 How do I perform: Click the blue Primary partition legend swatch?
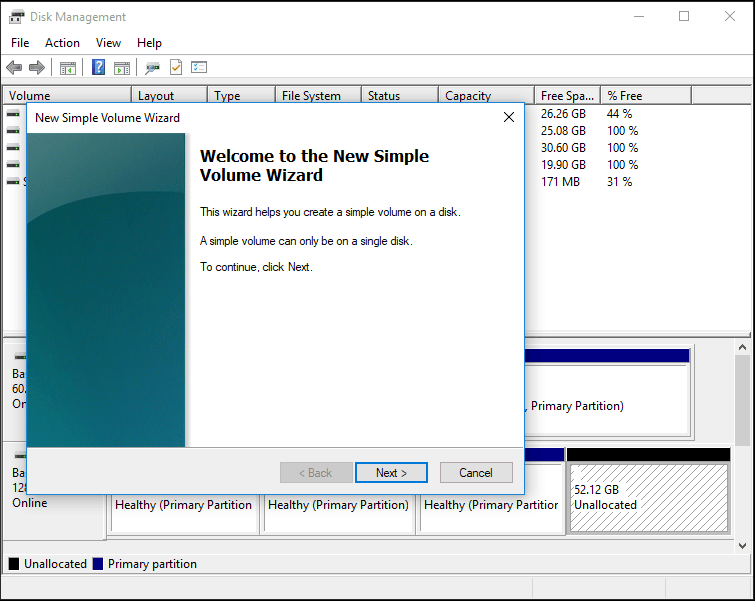point(98,563)
